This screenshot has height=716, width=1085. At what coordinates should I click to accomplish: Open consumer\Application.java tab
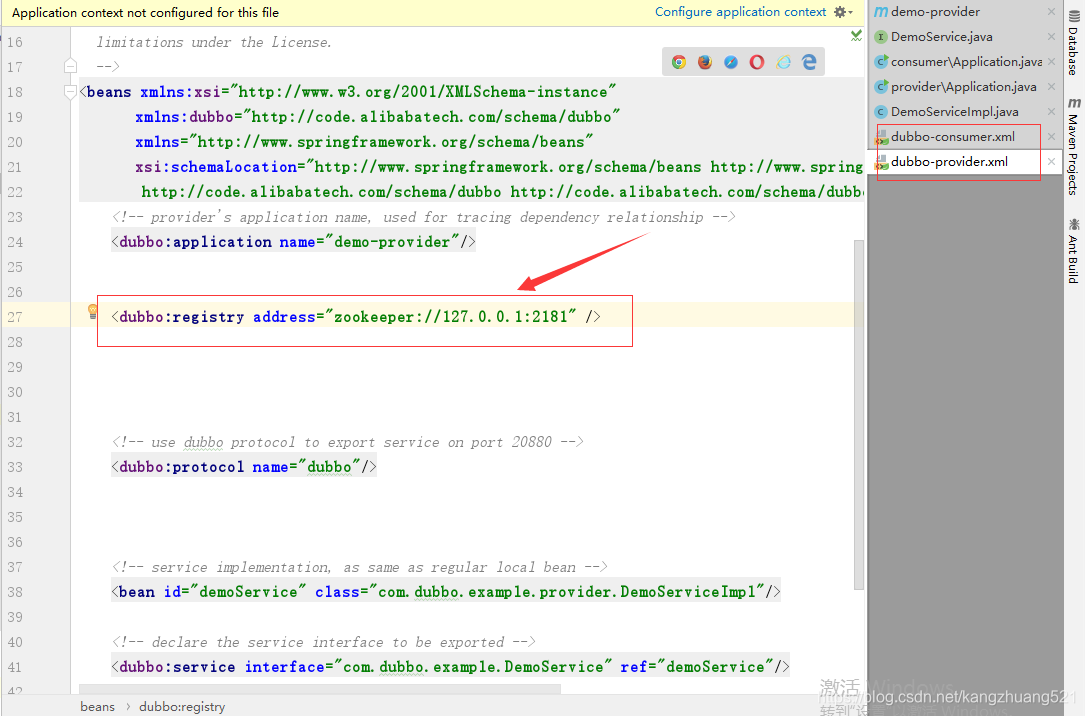[x=966, y=62]
